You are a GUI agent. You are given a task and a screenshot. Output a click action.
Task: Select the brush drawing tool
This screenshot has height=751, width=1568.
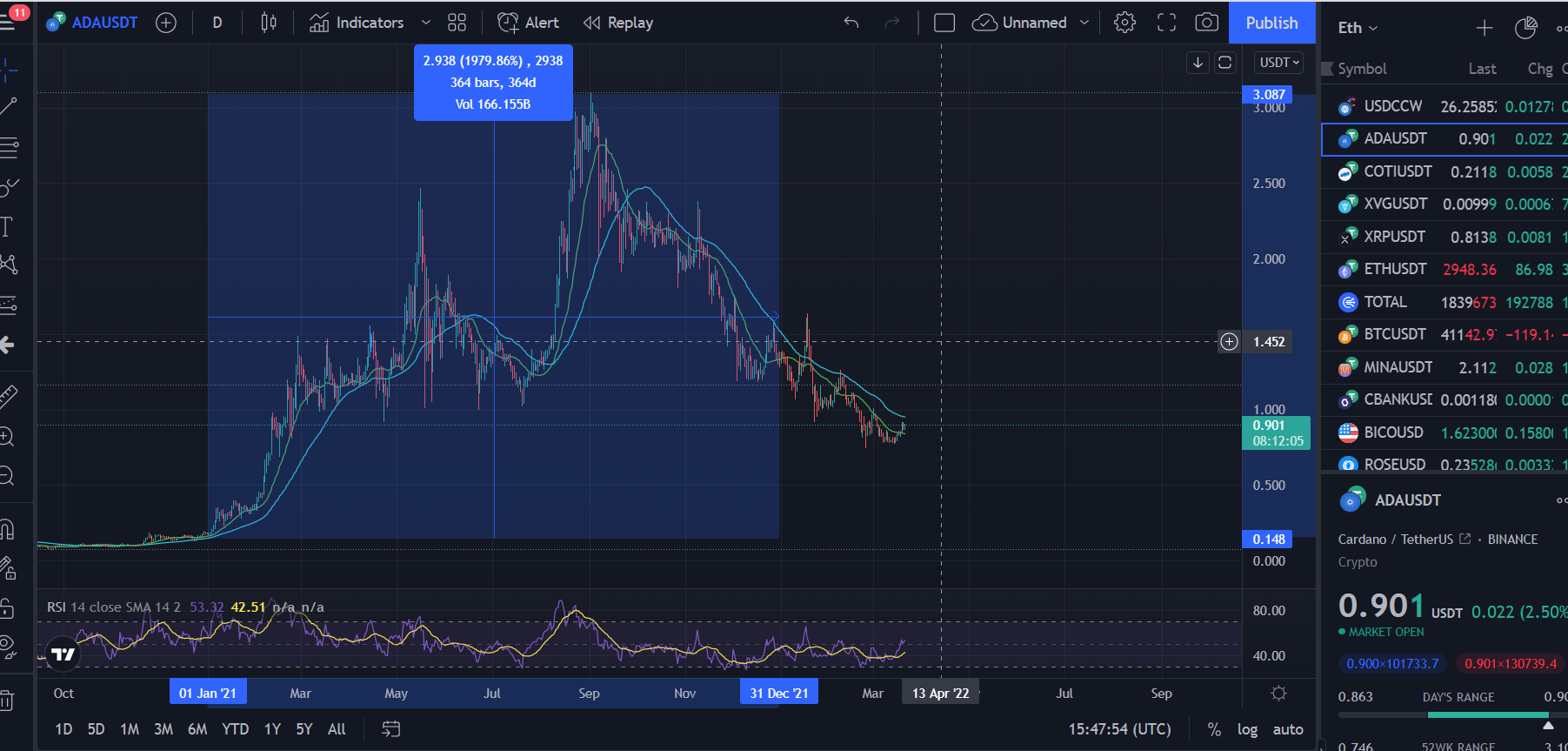pyautogui.click(x=9, y=187)
